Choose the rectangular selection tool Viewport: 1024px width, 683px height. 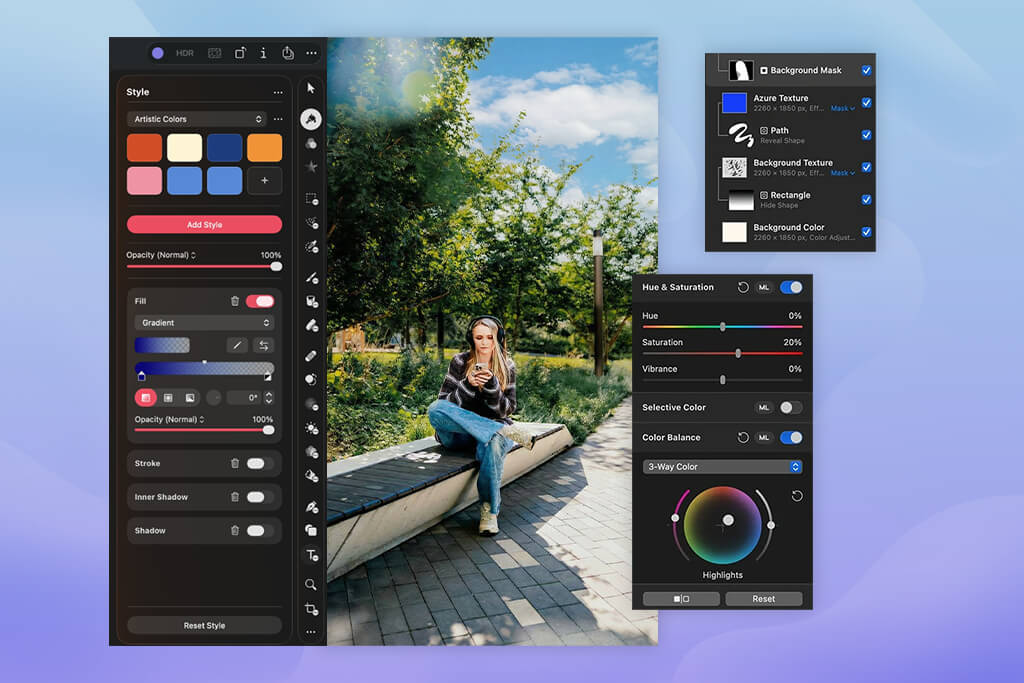[312, 199]
